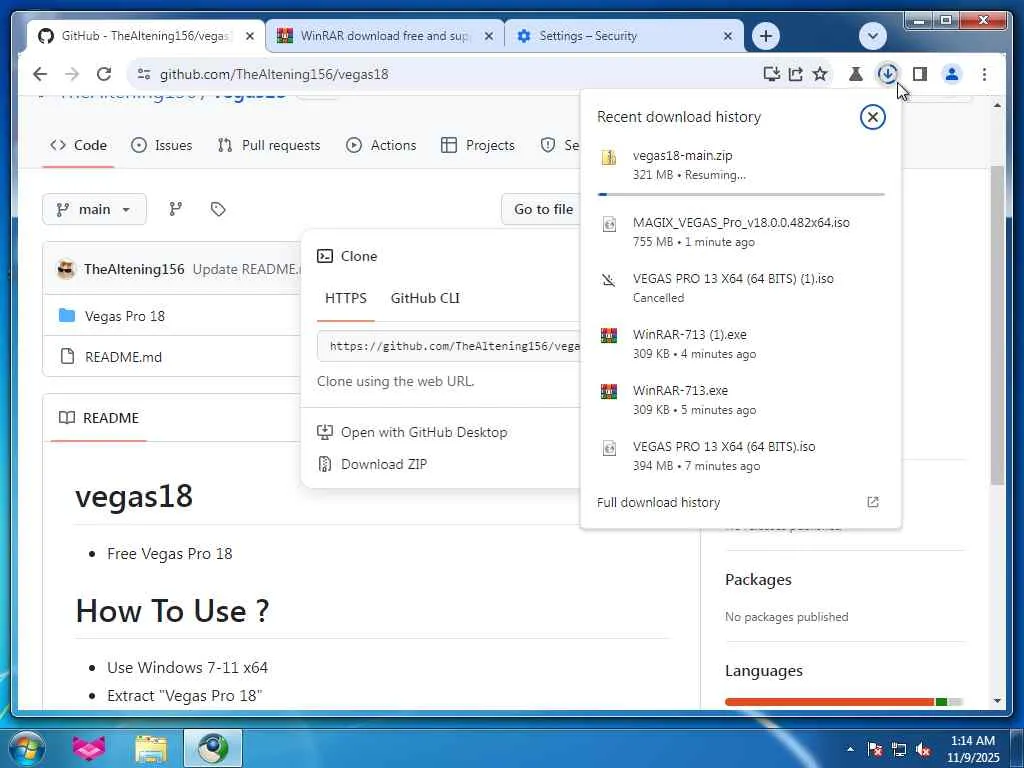Viewport: 1024px width, 768px height.
Task: Click the browser back arrow
Action: (x=40, y=74)
